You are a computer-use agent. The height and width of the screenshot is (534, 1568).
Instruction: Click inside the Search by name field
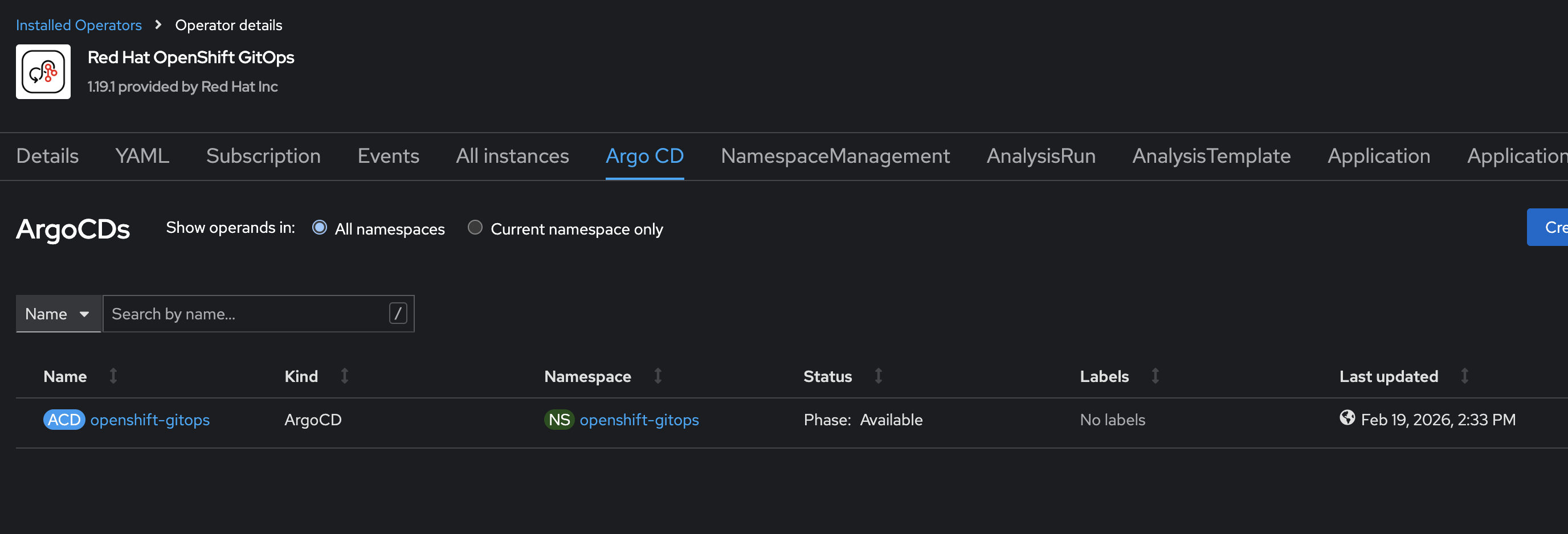point(243,314)
